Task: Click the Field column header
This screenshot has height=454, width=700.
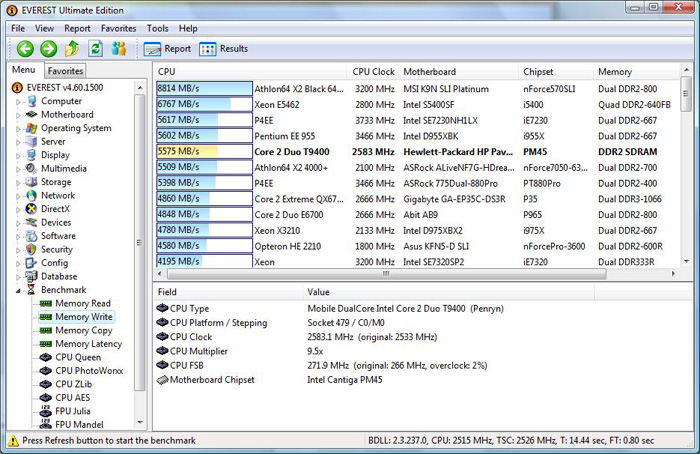Action: pyautogui.click(x=228, y=292)
